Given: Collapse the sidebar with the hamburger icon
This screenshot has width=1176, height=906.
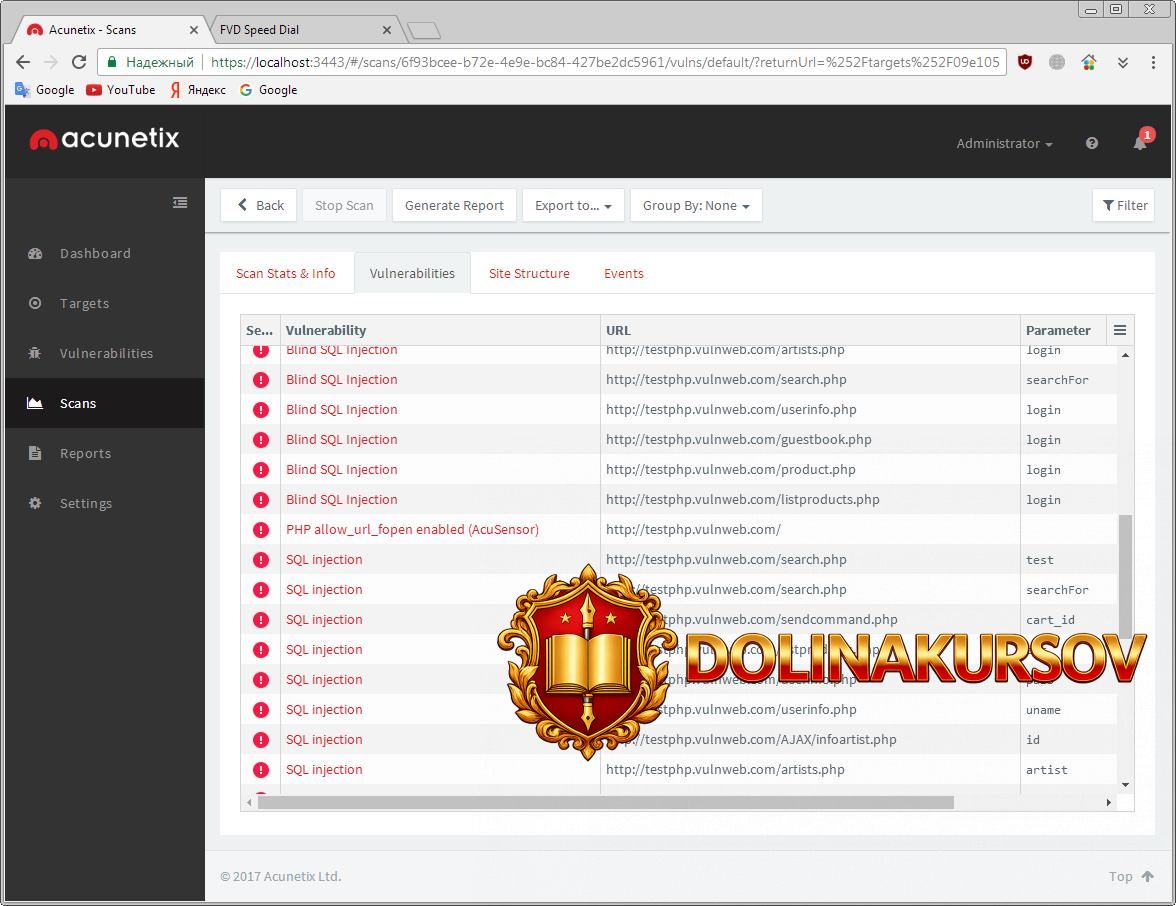Looking at the screenshot, I should pos(180,202).
